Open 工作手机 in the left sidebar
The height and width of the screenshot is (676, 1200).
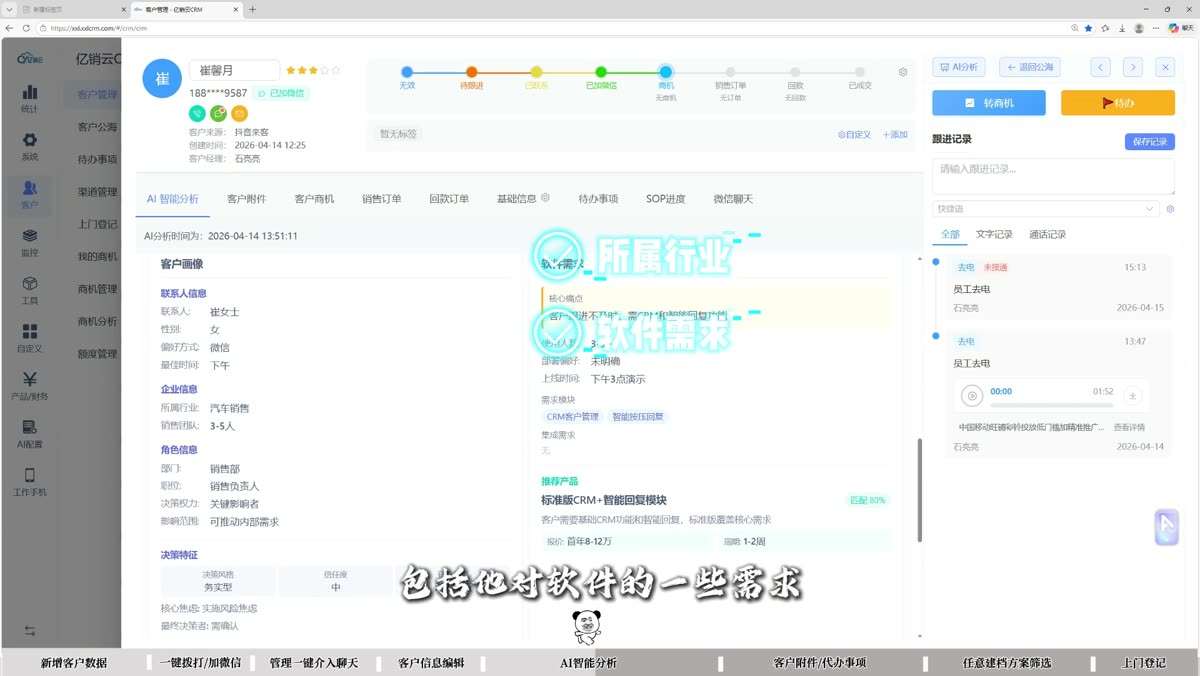coord(30,482)
